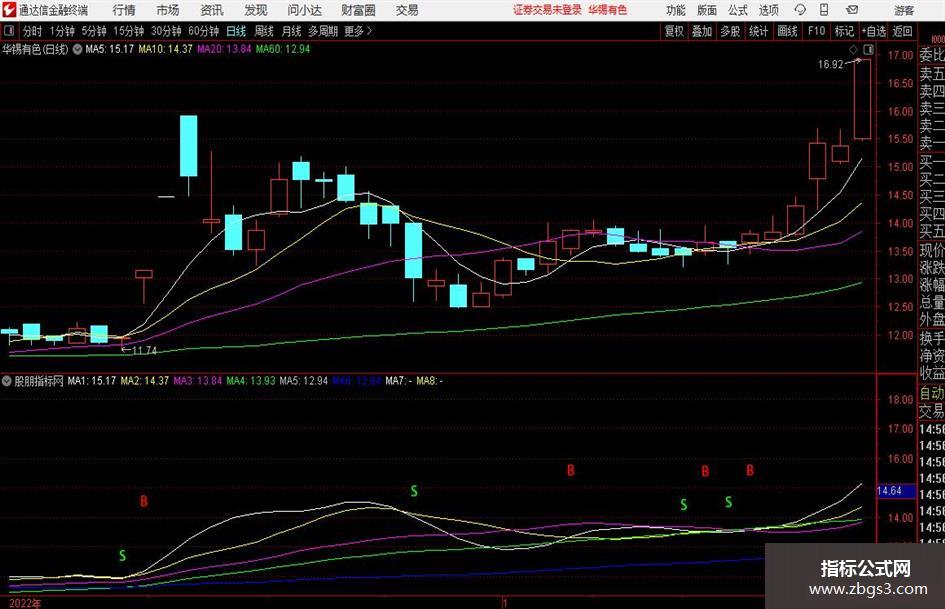Switch to 30分钟 period
The width and height of the screenshot is (945, 609).
pyautogui.click(x=166, y=31)
